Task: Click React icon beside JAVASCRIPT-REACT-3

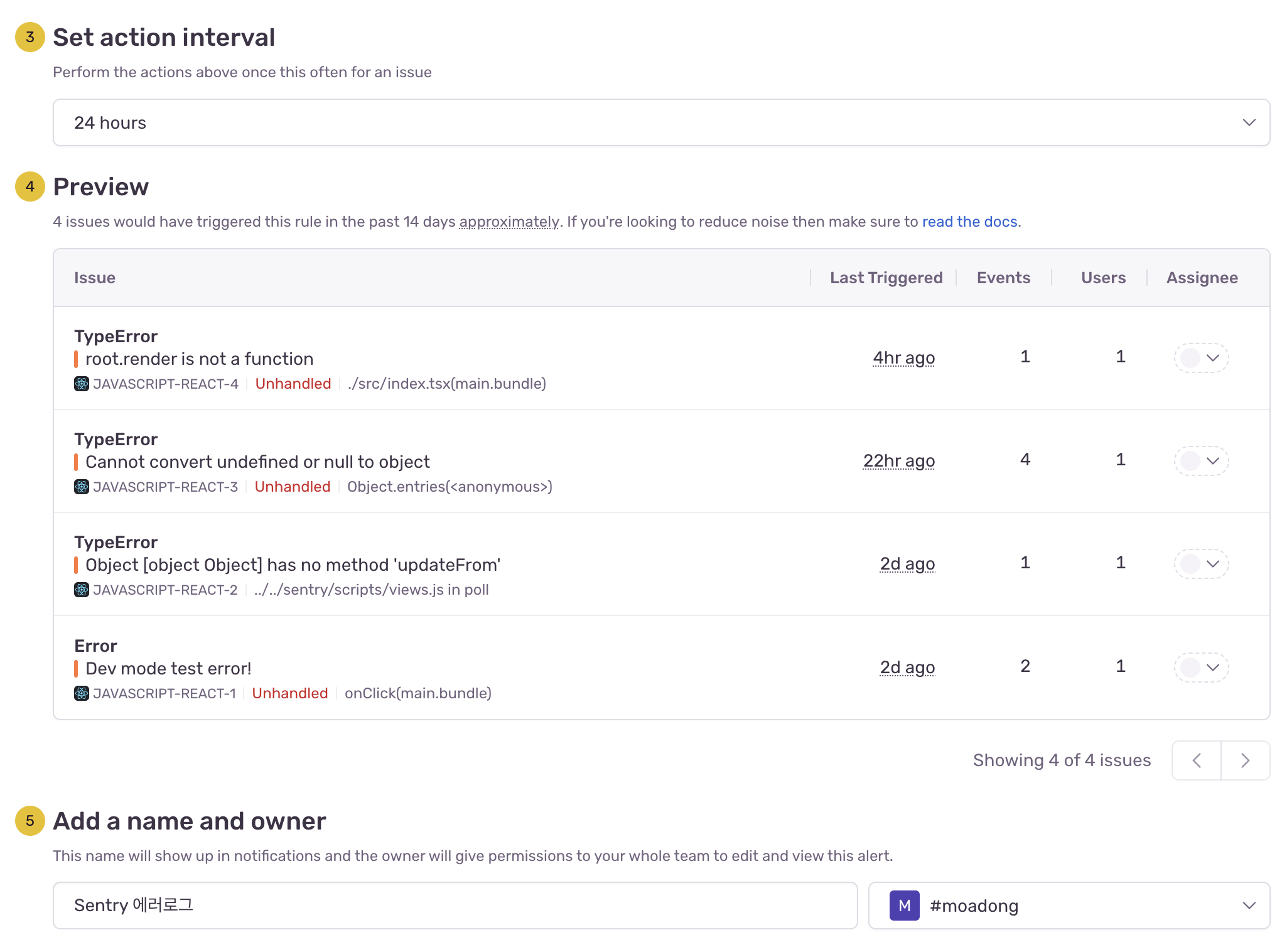Action: 81,487
